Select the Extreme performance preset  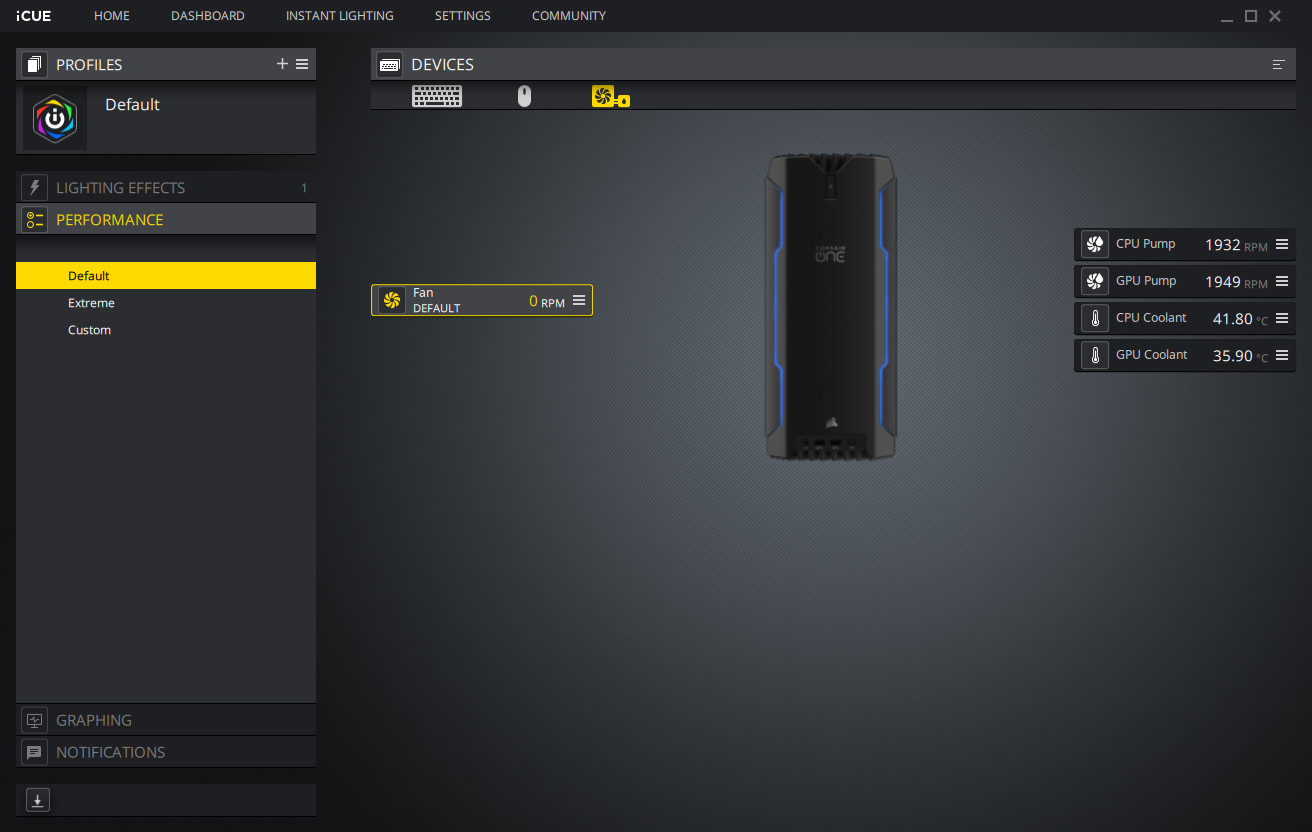pyautogui.click(x=166, y=303)
